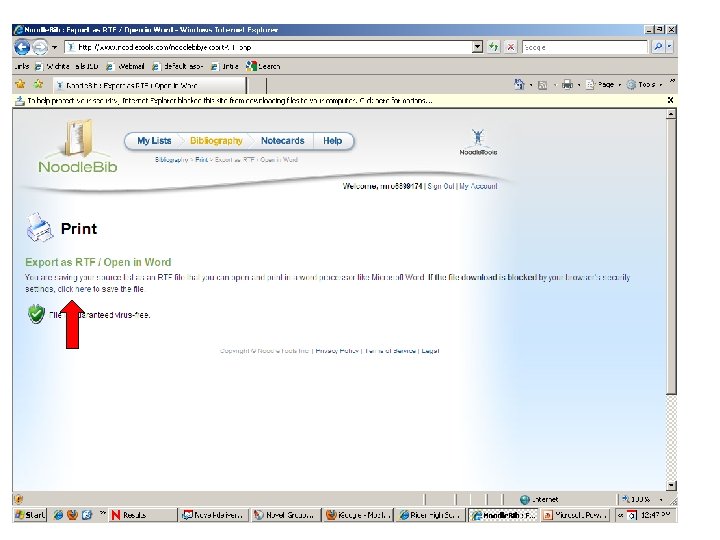Viewport: 720px width, 540px height.
Task: Open the Search link in Links bar
Action: (263, 67)
